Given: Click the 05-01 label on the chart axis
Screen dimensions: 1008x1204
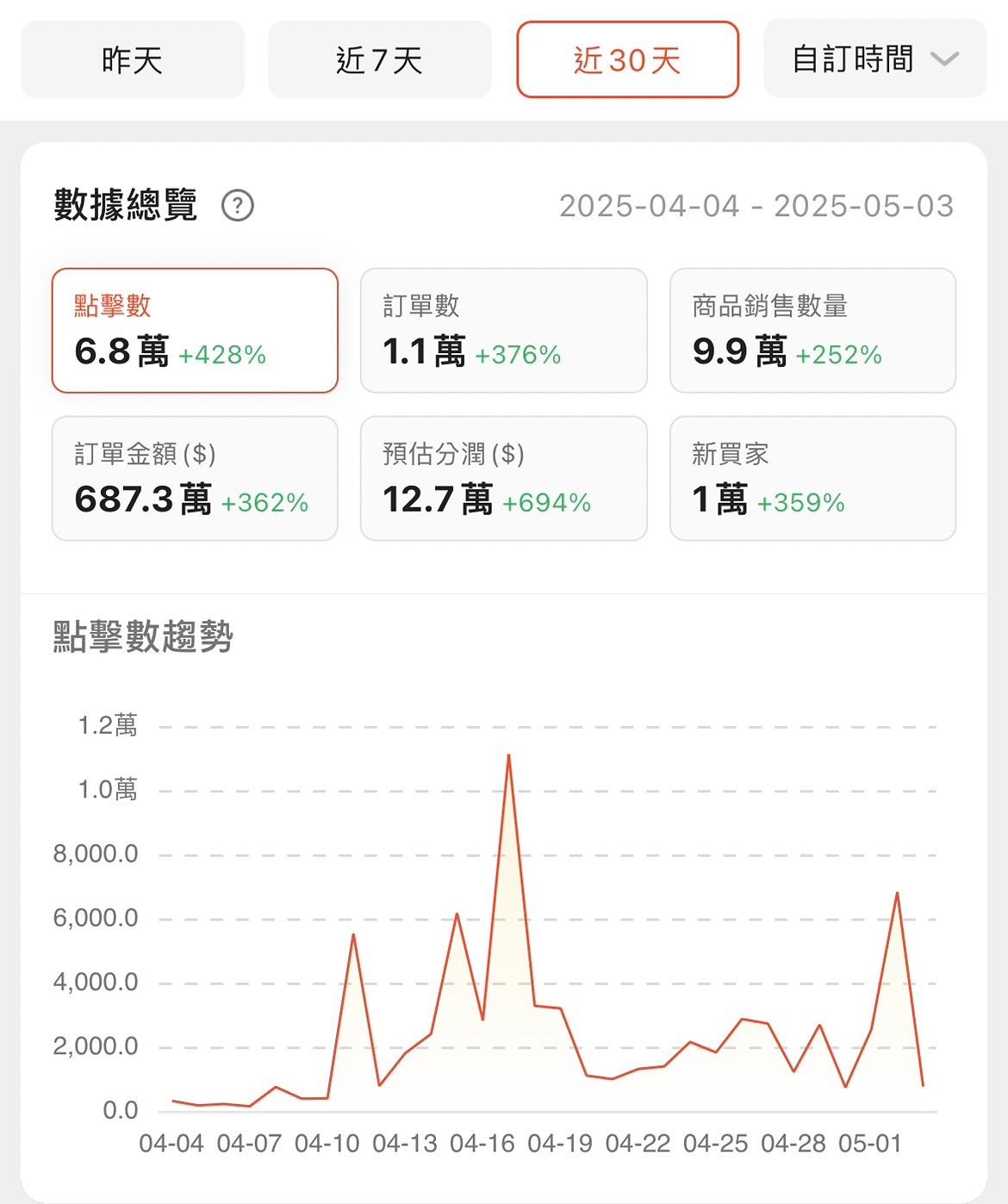Looking at the screenshot, I should (870, 1143).
